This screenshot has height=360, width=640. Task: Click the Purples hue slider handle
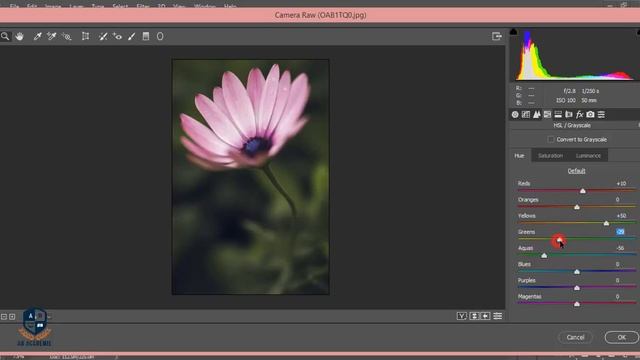[577, 288]
